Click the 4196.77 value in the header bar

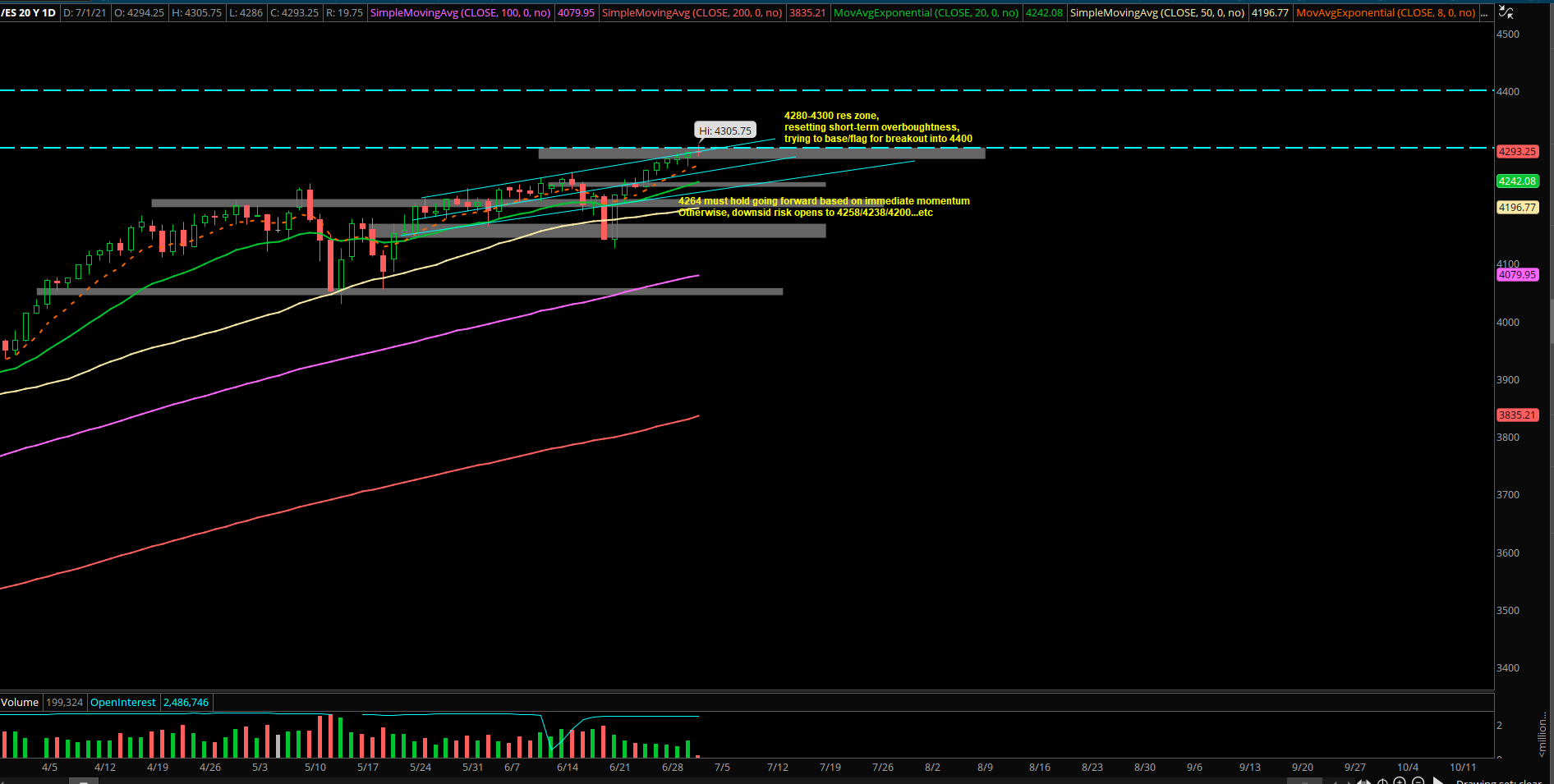1270,13
